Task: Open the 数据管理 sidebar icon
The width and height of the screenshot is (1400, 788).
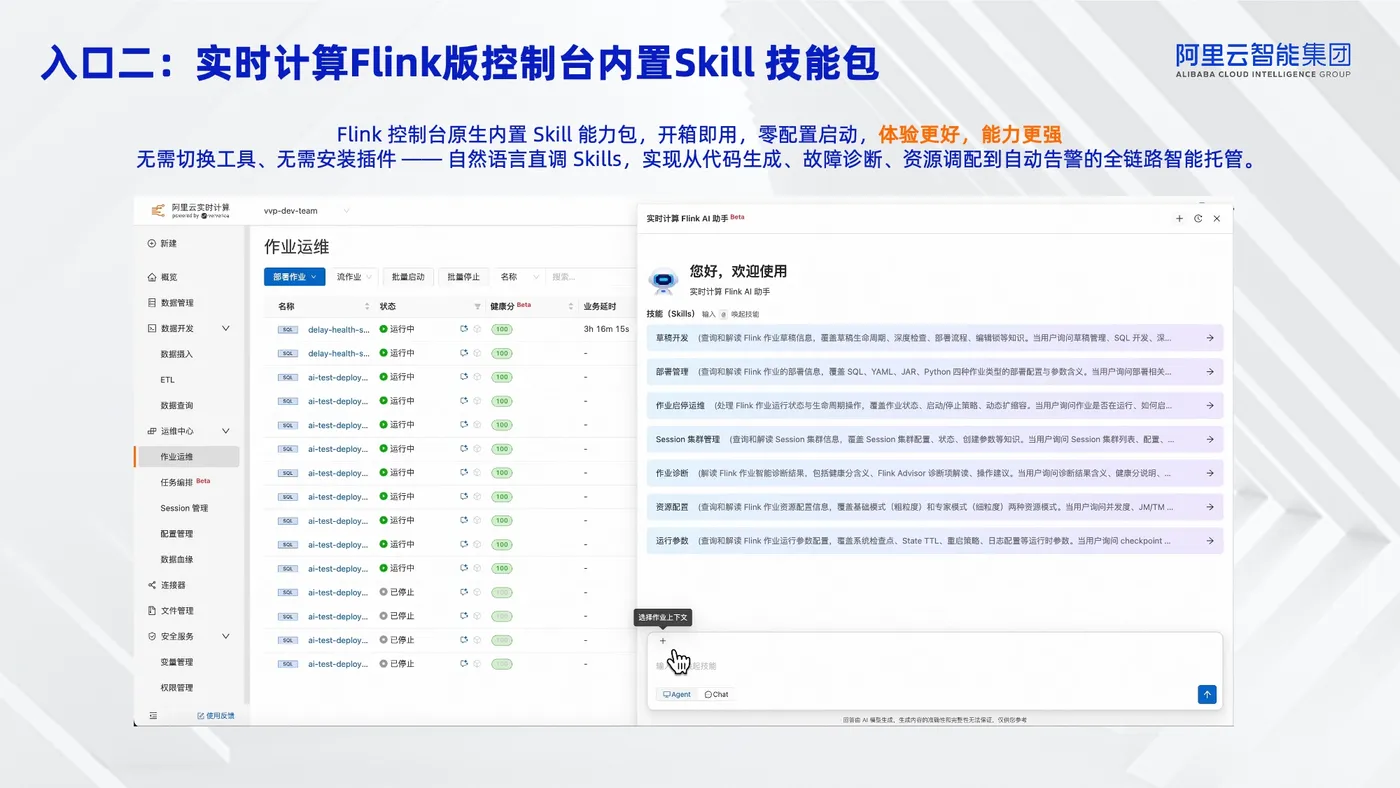Action: pyautogui.click(x=152, y=303)
